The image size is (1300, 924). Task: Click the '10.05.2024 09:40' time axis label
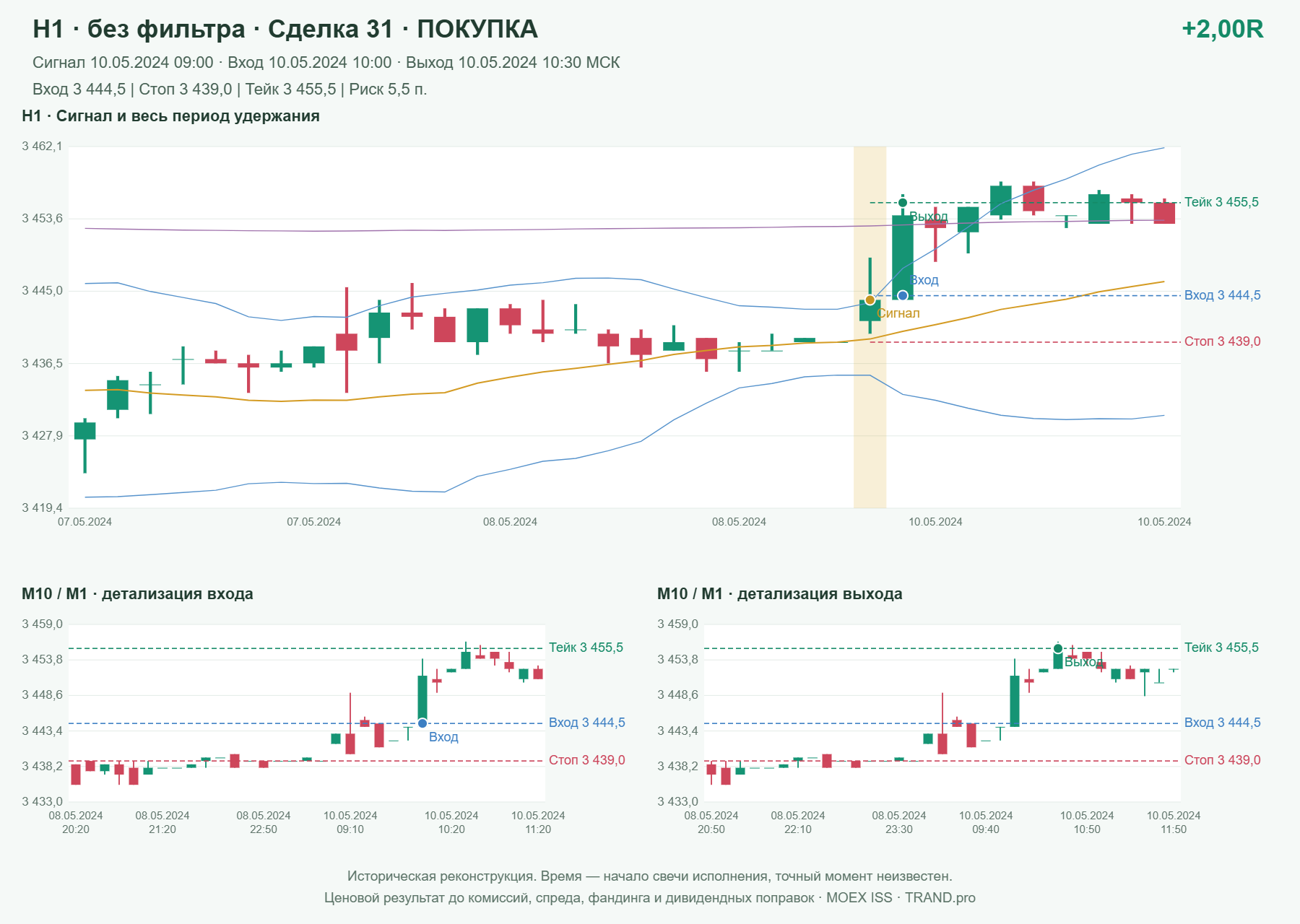(x=986, y=822)
